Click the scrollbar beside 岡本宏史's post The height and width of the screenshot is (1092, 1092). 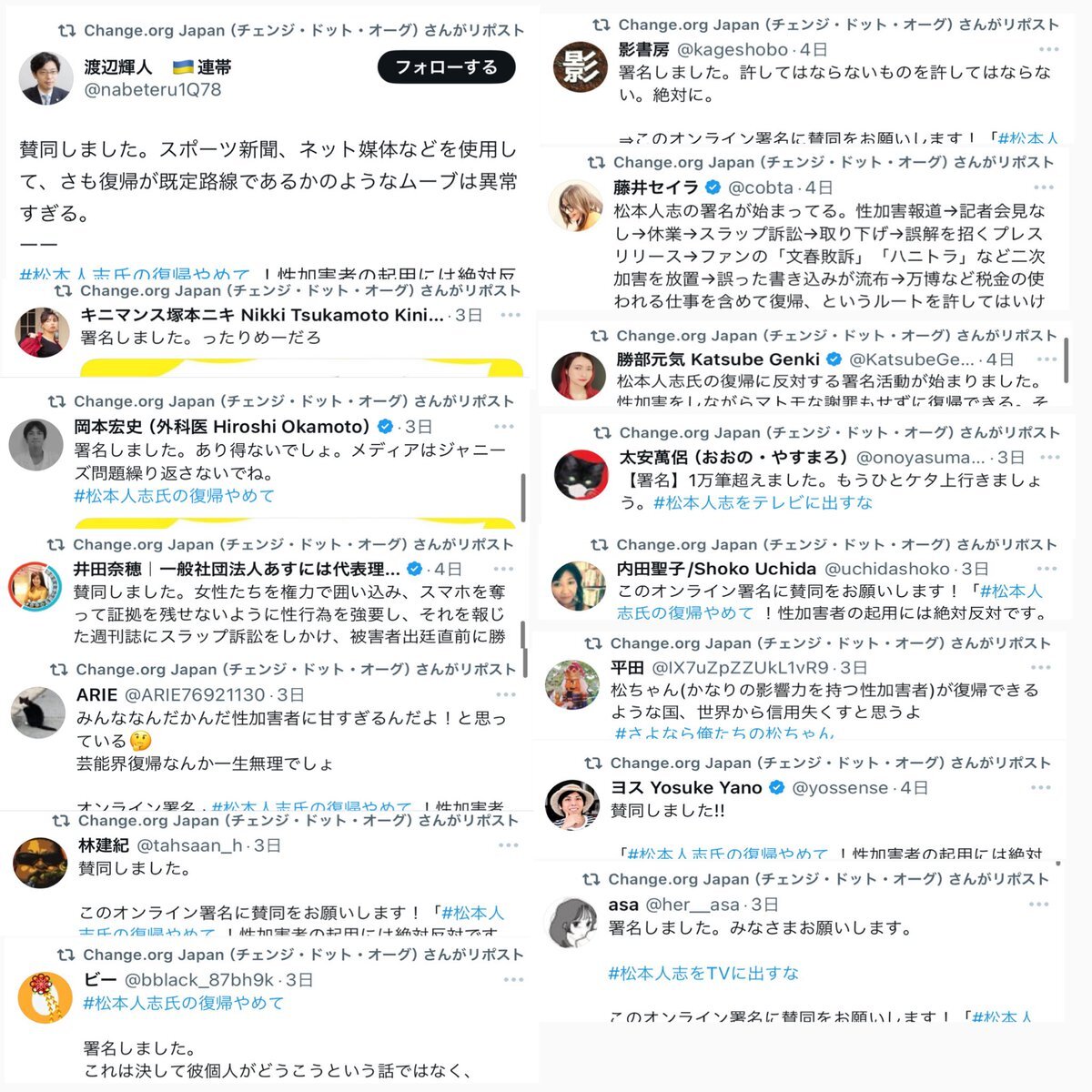[522, 497]
